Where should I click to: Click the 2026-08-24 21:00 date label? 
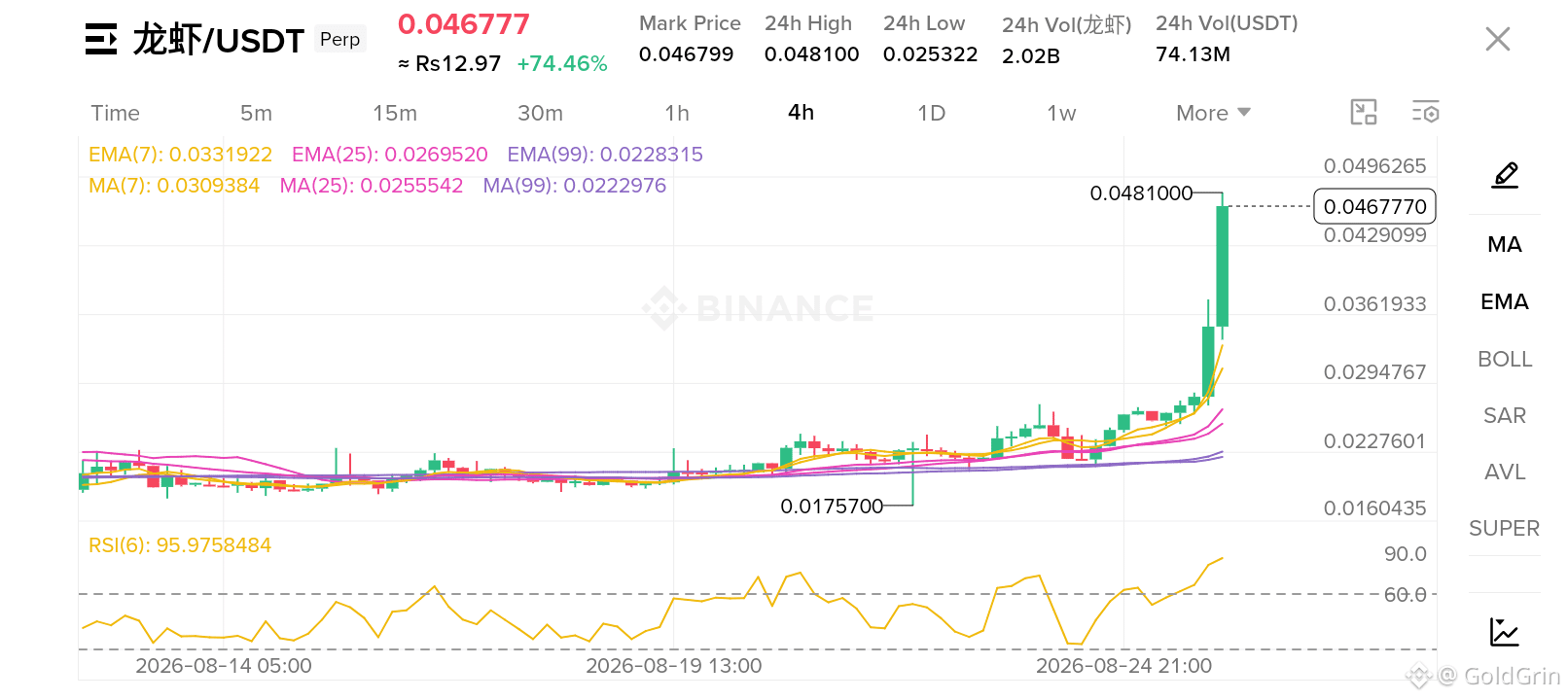[1124, 666]
